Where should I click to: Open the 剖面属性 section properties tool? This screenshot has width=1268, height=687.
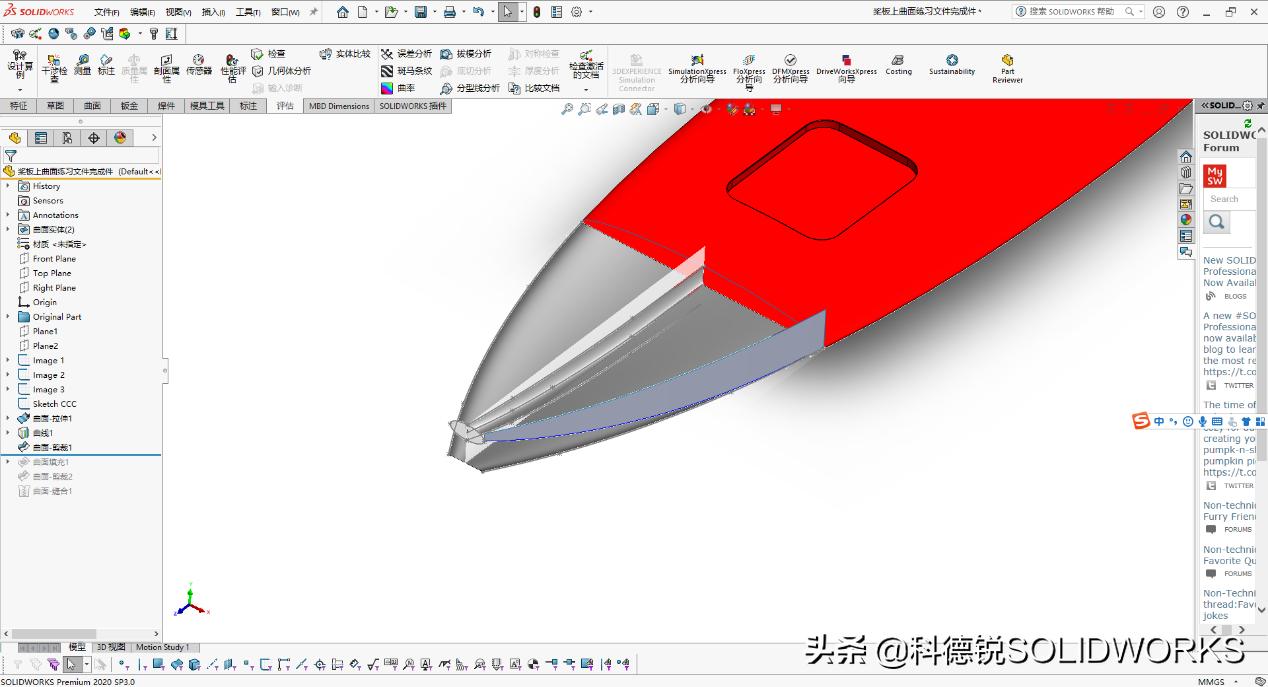pos(166,68)
